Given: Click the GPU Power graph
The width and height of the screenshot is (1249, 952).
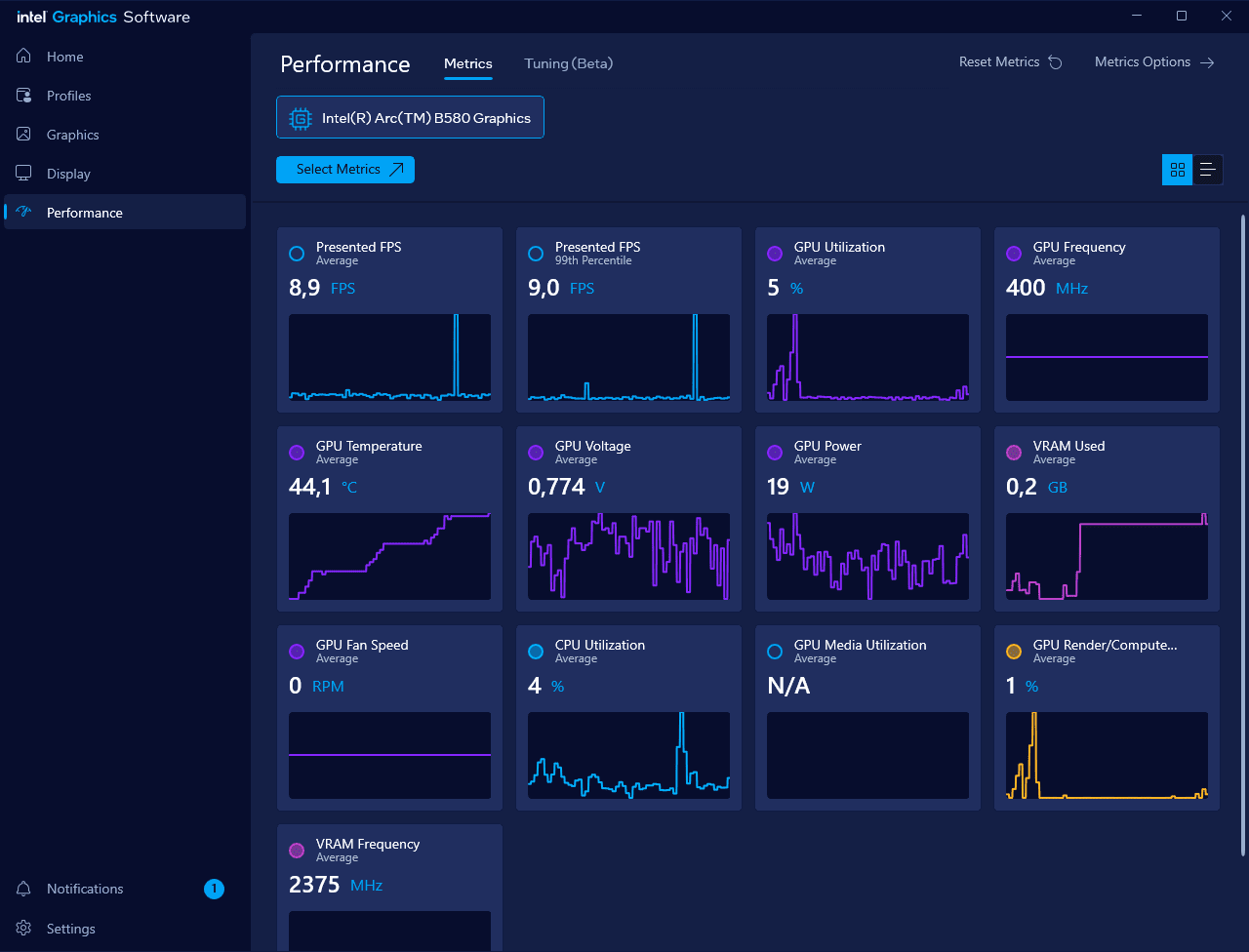Looking at the screenshot, I should pos(867,556).
